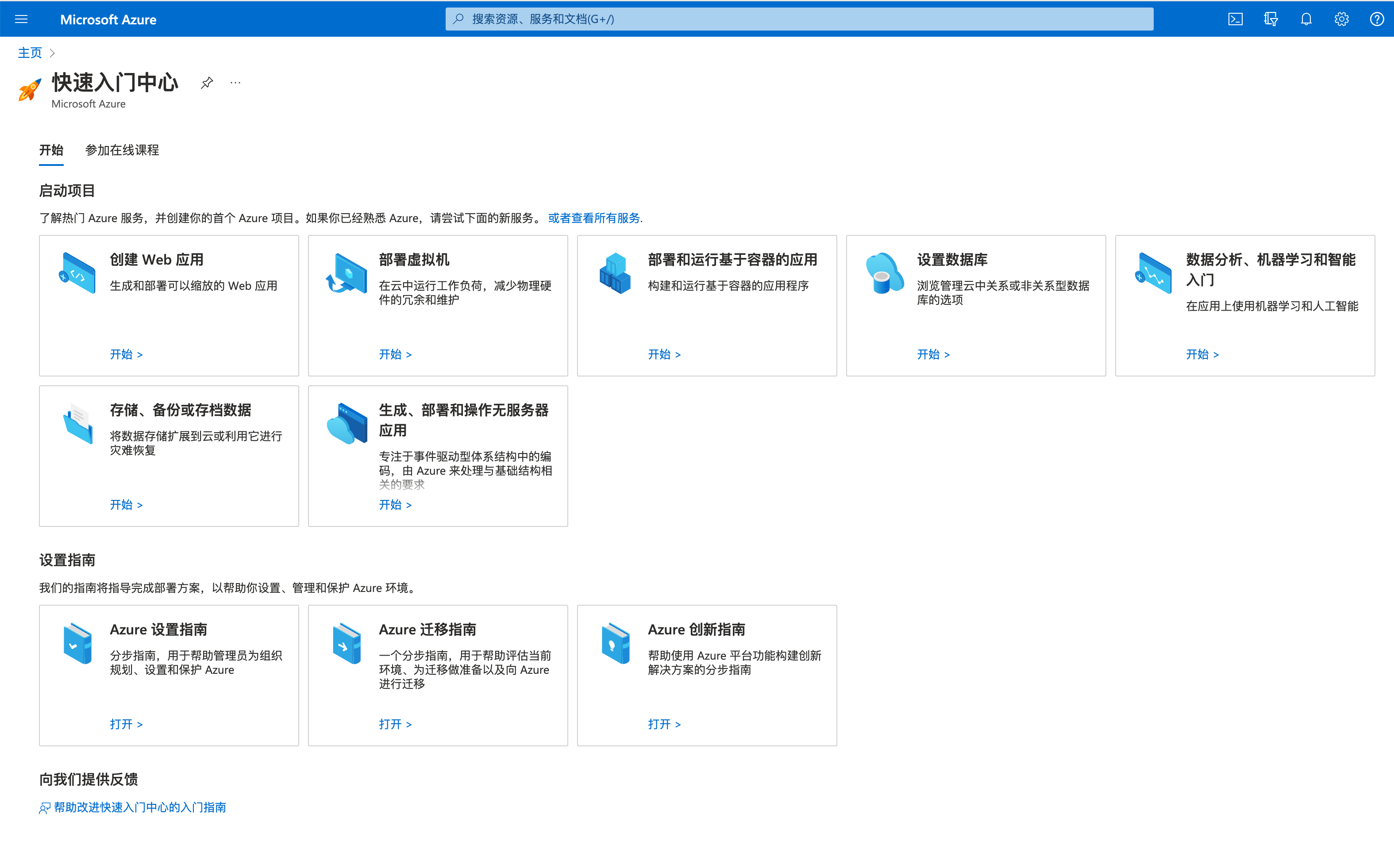Start the 设置数据库 project
Image resolution: width=1394 pixels, height=868 pixels.
point(933,354)
